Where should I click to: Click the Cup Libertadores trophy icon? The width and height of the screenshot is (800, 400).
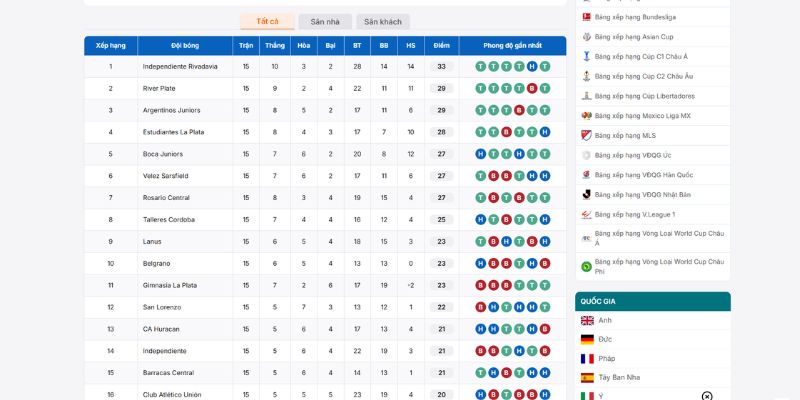pyautogui.click(x=586, y=96)
